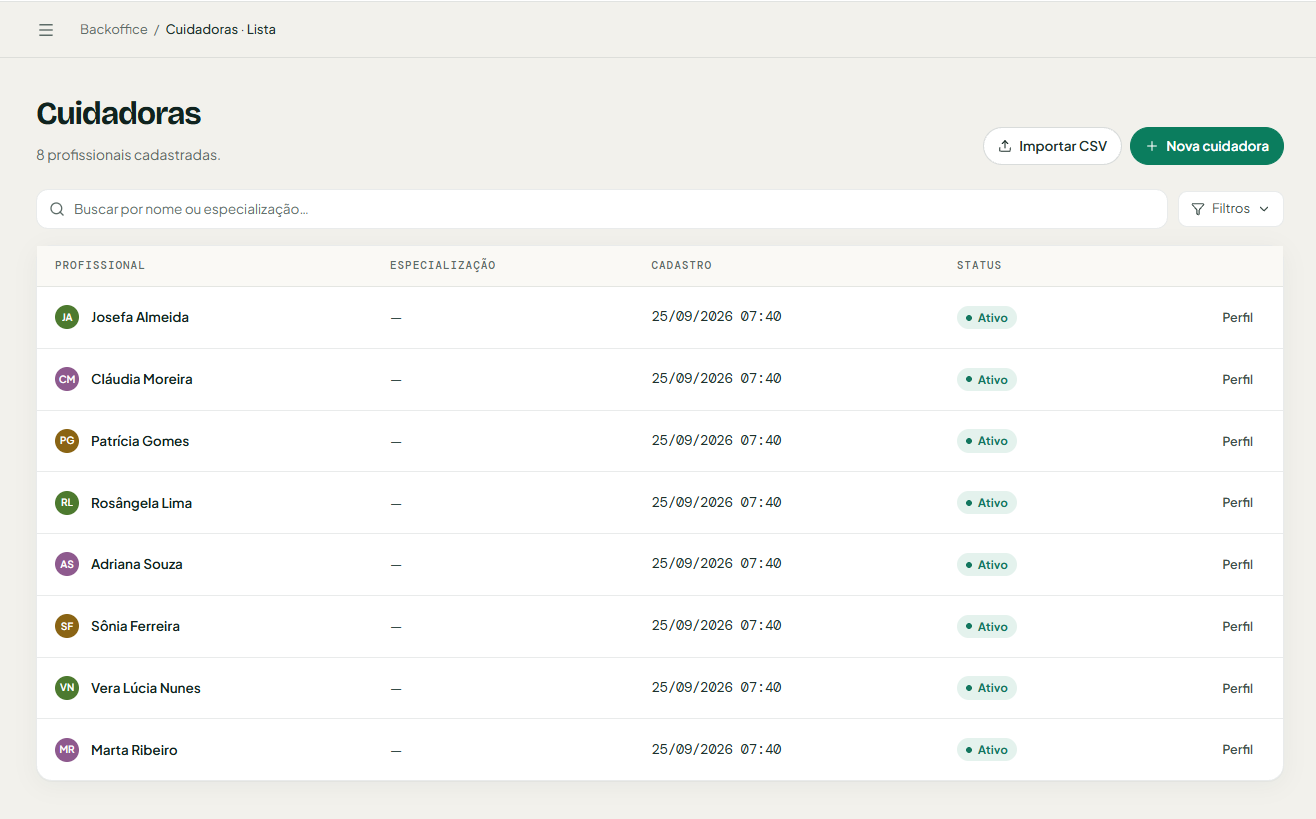Screen dimensions: 1316x819
Task: Click the SF avatar of Sônia Ferreira
Action: pyautogui.click(x=67, y=626)
